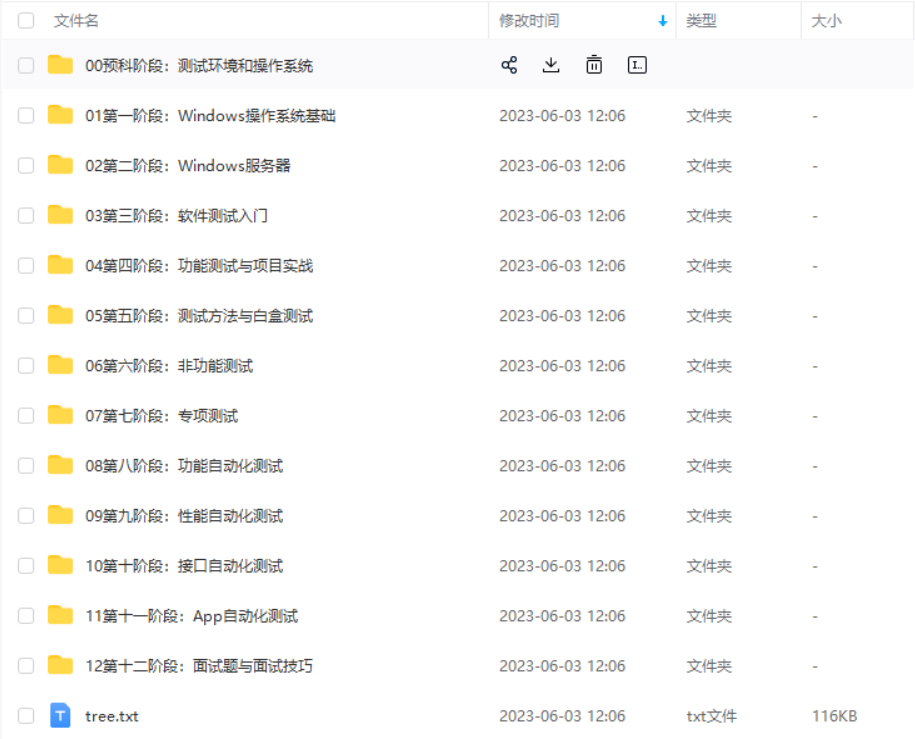The height and width of the screenshot is (739, 915).
Task: Sort by the 大小 column header
Action: tap(826, 21)
